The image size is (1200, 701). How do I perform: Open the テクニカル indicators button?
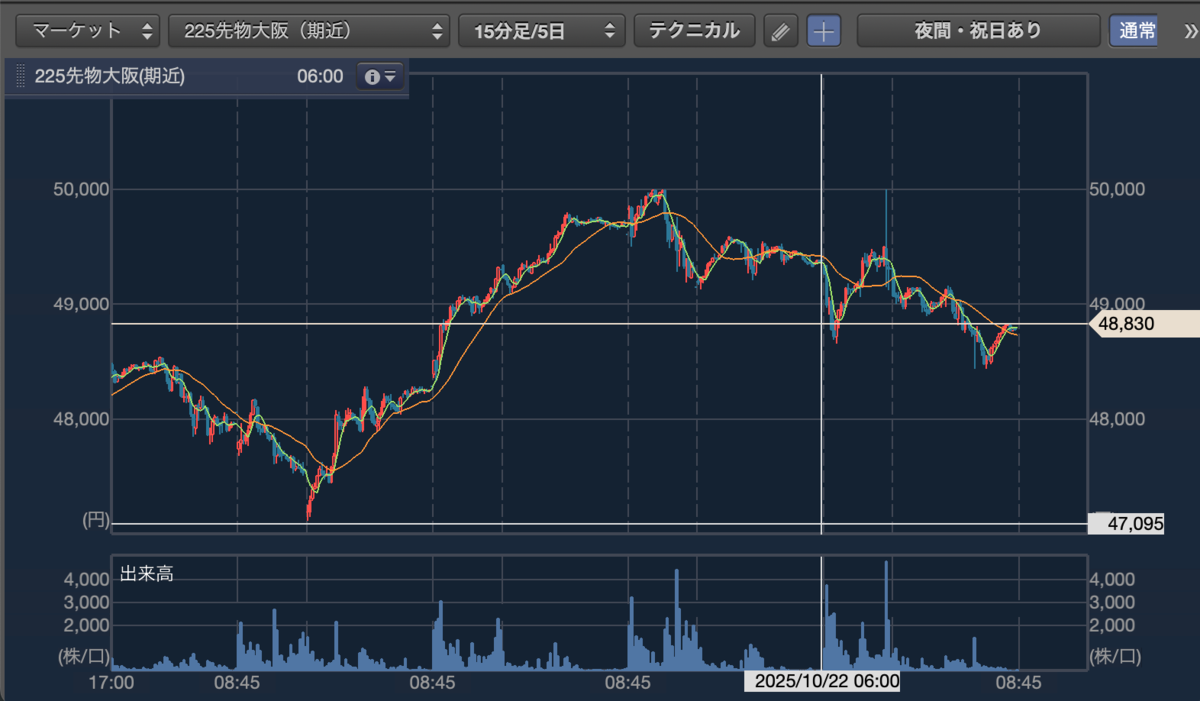pos(694,31)
